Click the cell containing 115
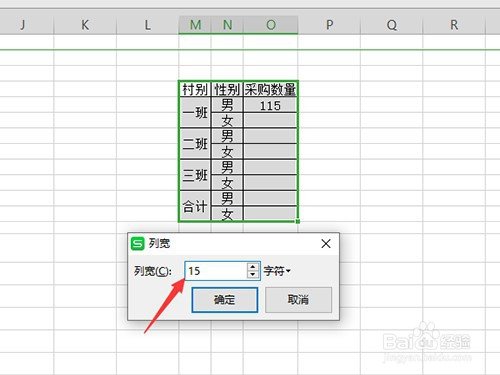This screenshot has height=375, width=500. [x=271, y=105]
